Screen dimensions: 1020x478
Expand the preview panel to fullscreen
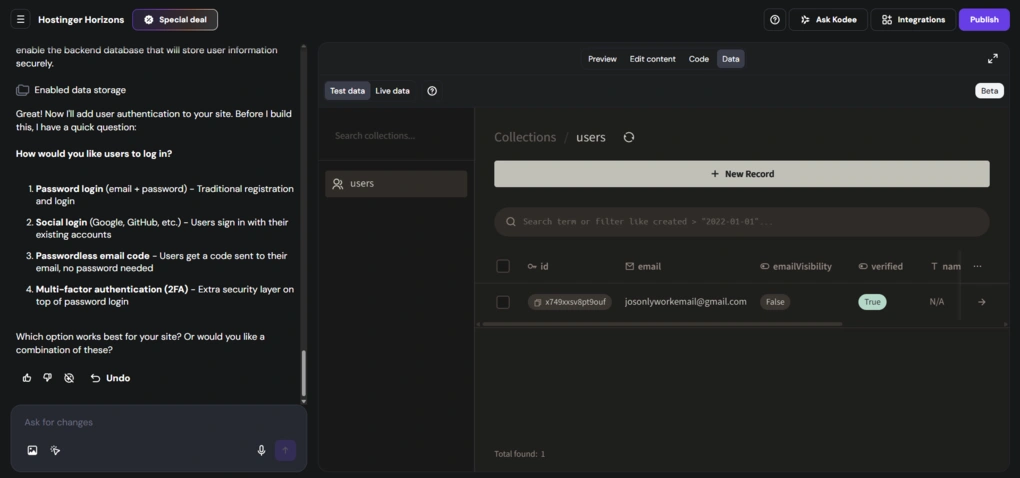[x=992, y=59]
